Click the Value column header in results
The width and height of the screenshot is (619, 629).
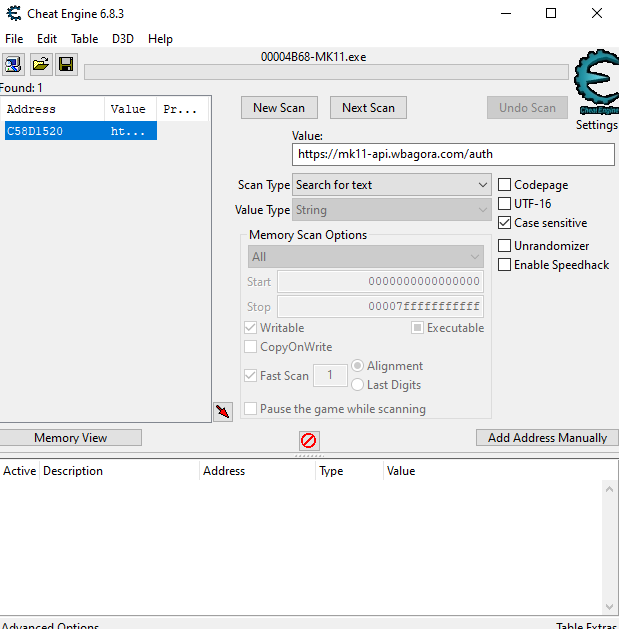click(130, 109)
